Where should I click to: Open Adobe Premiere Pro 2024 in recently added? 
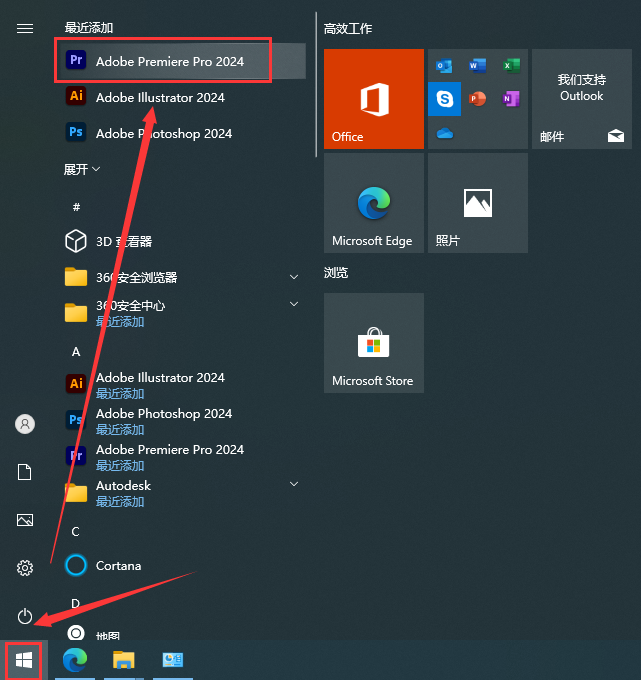[x=181, y=61]
